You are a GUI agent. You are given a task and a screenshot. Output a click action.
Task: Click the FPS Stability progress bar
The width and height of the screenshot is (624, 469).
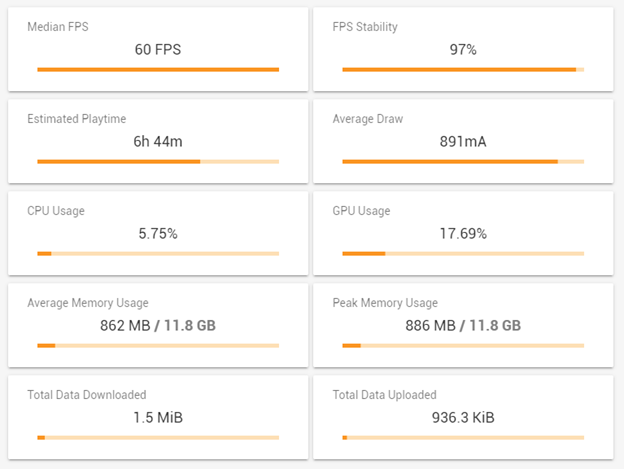(x=463, y=69)
